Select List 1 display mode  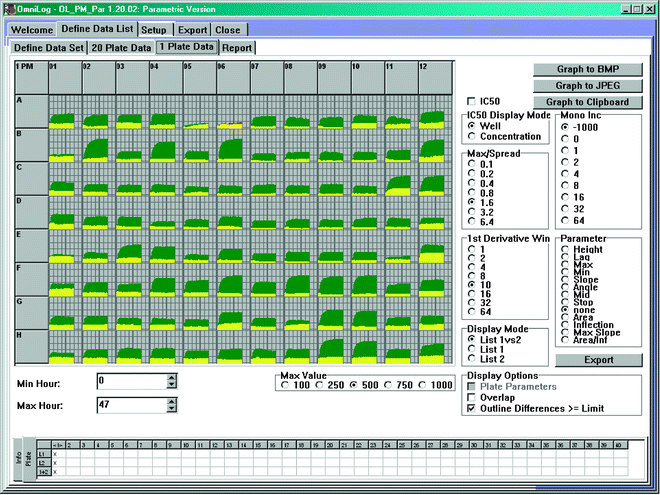[x=471, y=349]
